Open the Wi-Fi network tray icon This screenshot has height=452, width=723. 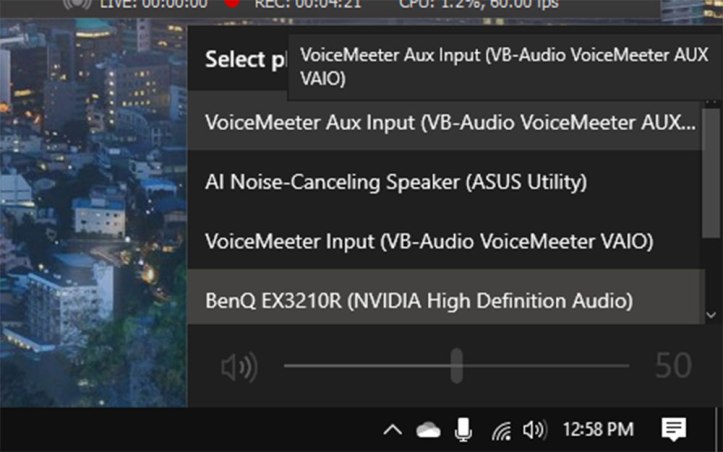[501, 430]
